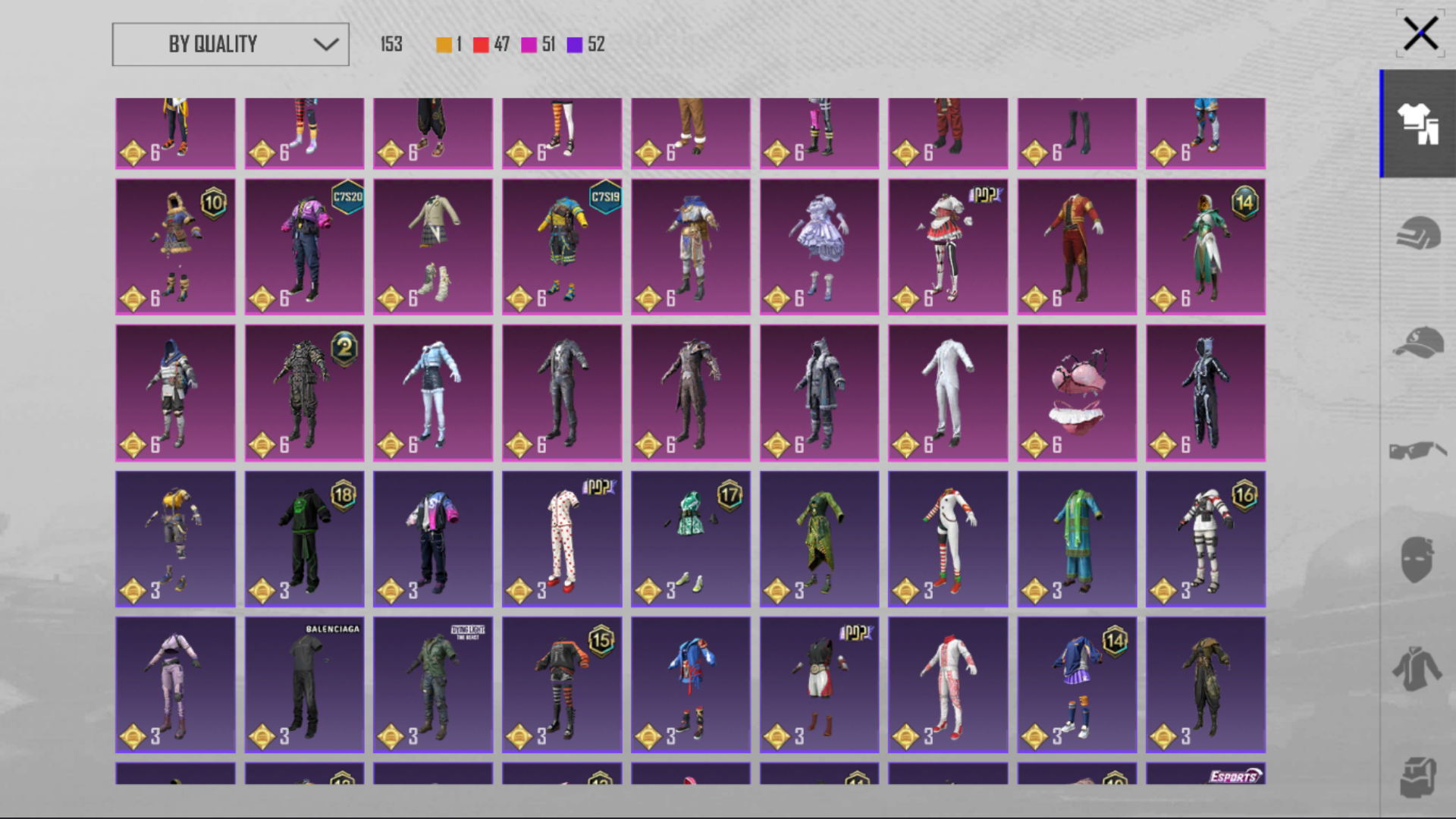The width and height of the screenshot is (1456, 819).
Task: Select the teal dress outfit with badge 17
Action: click(x=691, y=539)
